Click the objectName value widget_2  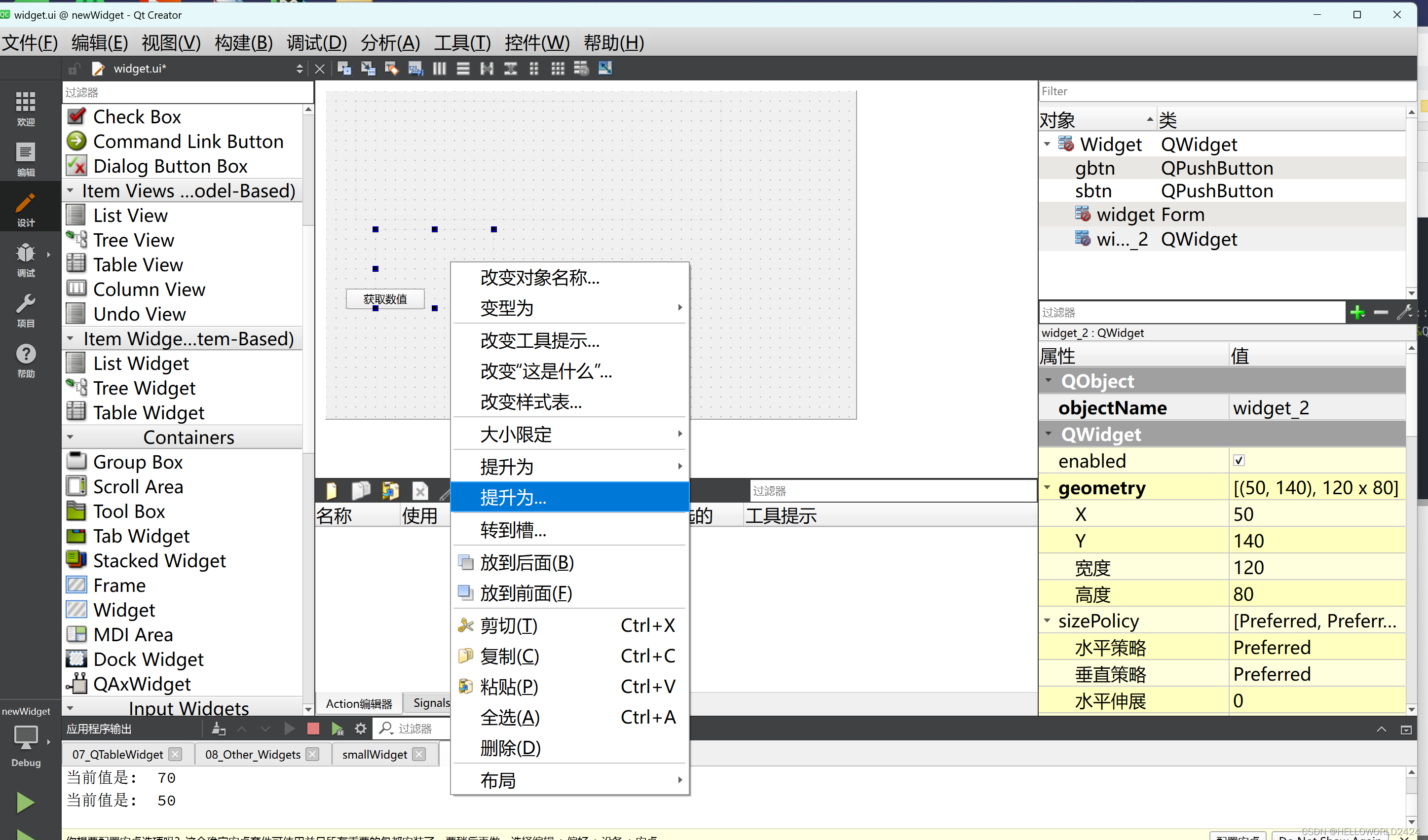pyautogui.click(x=1316, y=407)
